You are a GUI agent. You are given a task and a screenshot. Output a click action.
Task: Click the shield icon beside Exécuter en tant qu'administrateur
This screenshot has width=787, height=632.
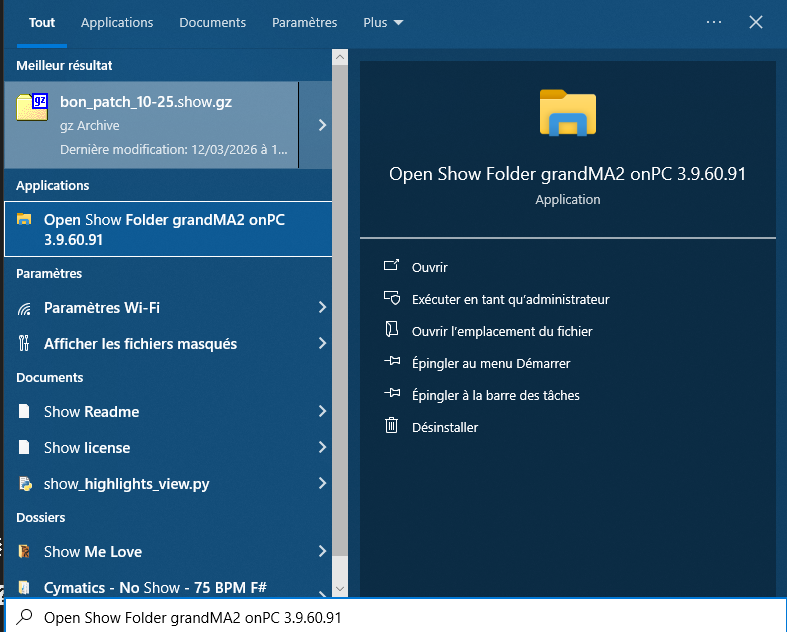392,298
